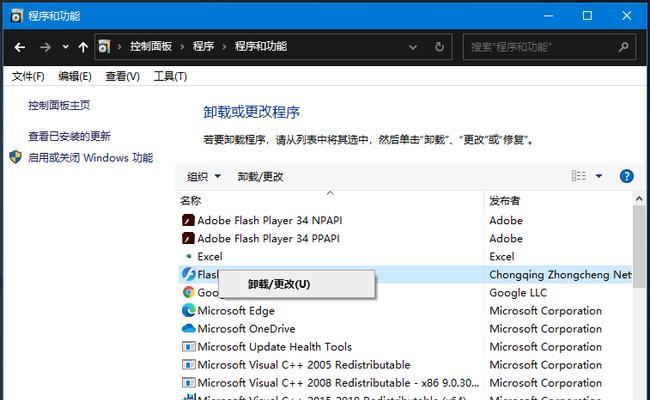Click the Microsoft Edge icon
Viewport: 650px width, 400px height.
click(189, 310)
